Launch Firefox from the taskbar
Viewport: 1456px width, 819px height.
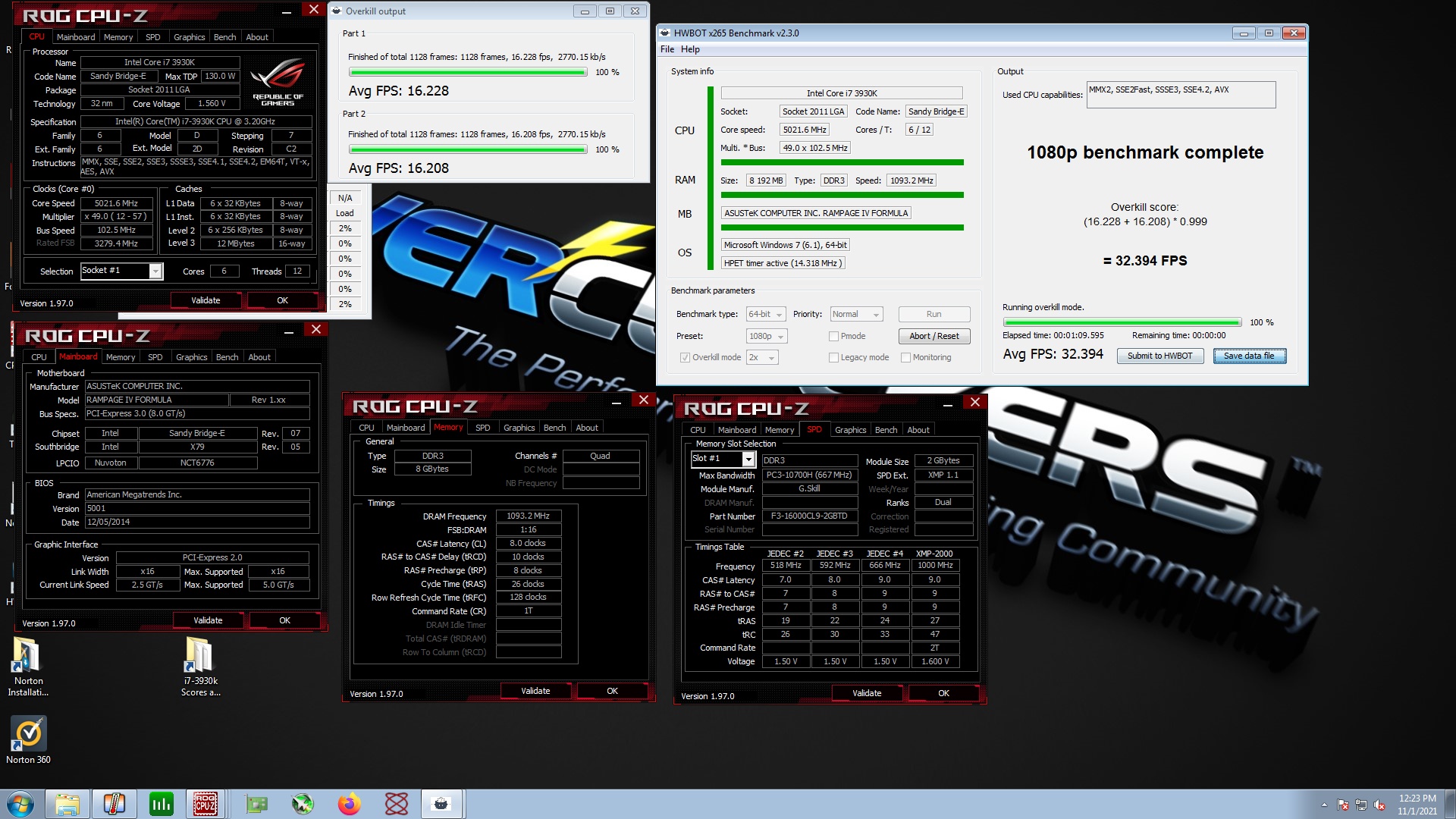pos(350,804)
